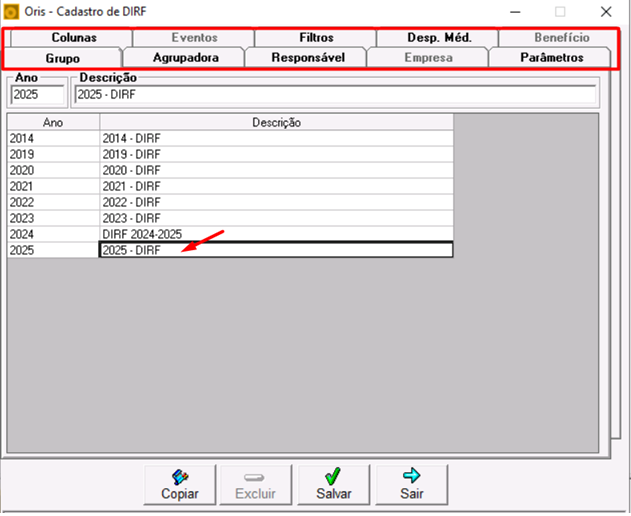Open the Agrupadora tab

(x=185, y=58)
